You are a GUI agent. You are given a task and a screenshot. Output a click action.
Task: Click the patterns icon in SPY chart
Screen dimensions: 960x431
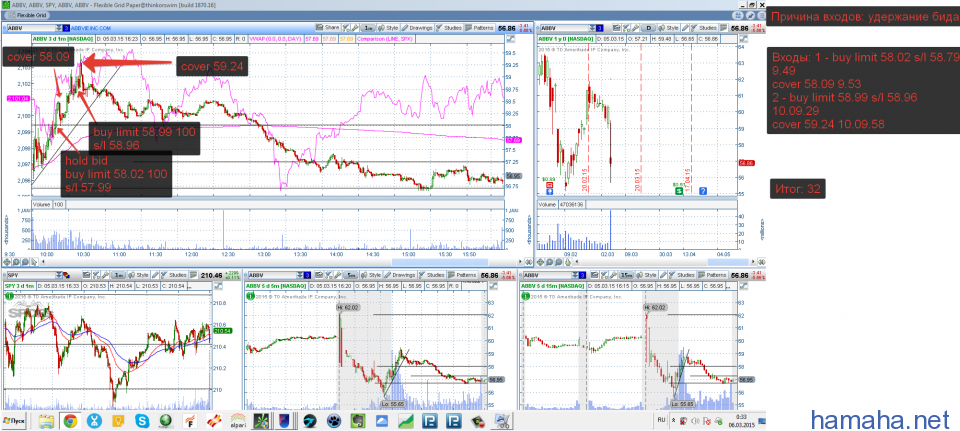pyautogui.click(x=193, y=275)
